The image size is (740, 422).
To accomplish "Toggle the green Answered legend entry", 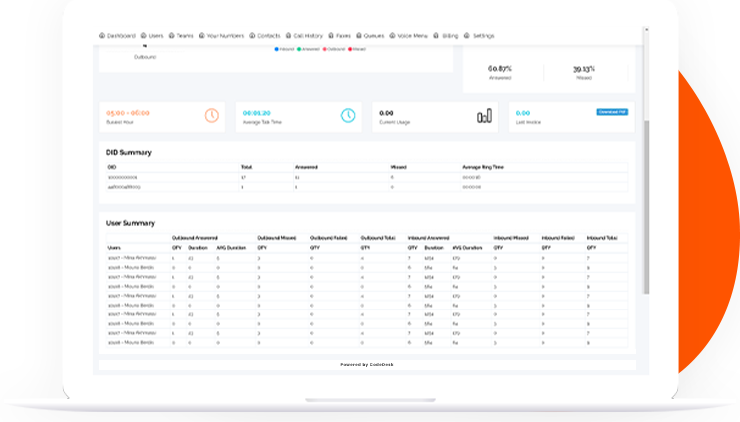I will tap(308, 49).
